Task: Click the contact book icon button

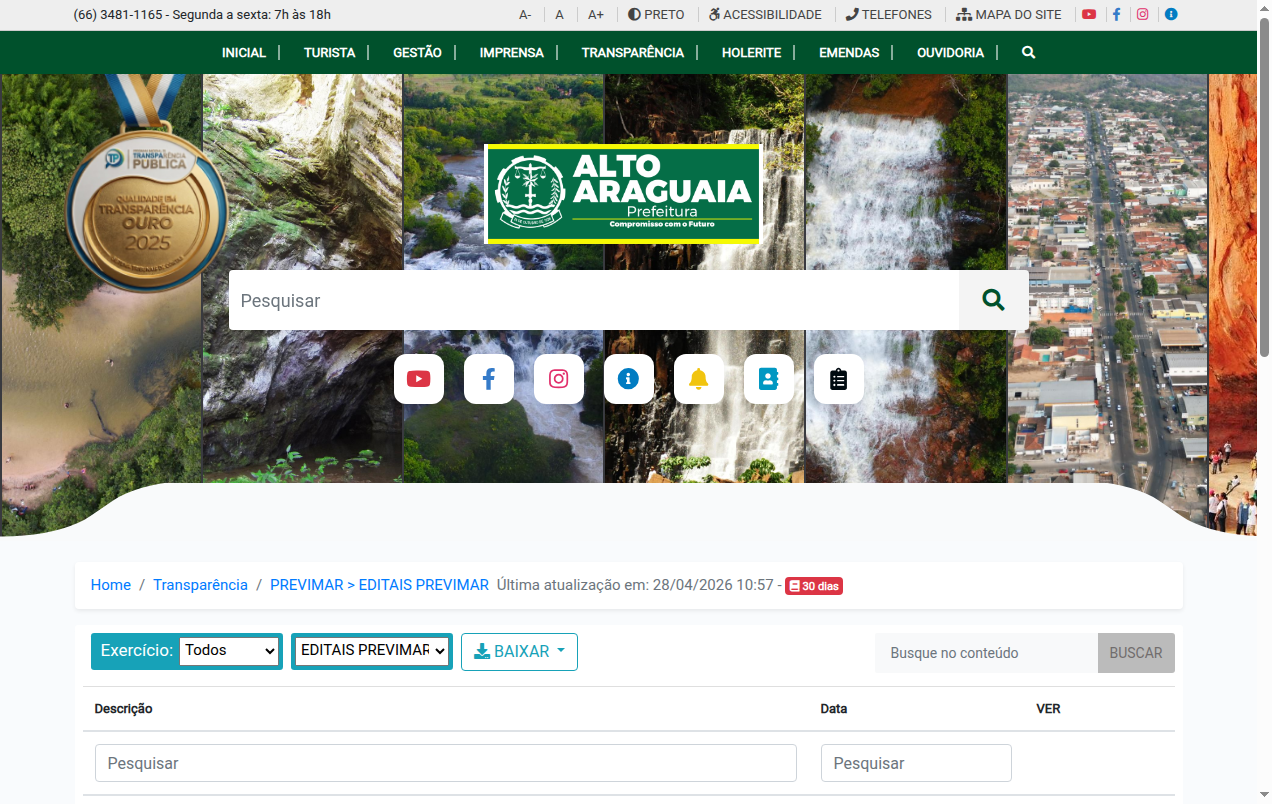Action: (x=769, y=379)
